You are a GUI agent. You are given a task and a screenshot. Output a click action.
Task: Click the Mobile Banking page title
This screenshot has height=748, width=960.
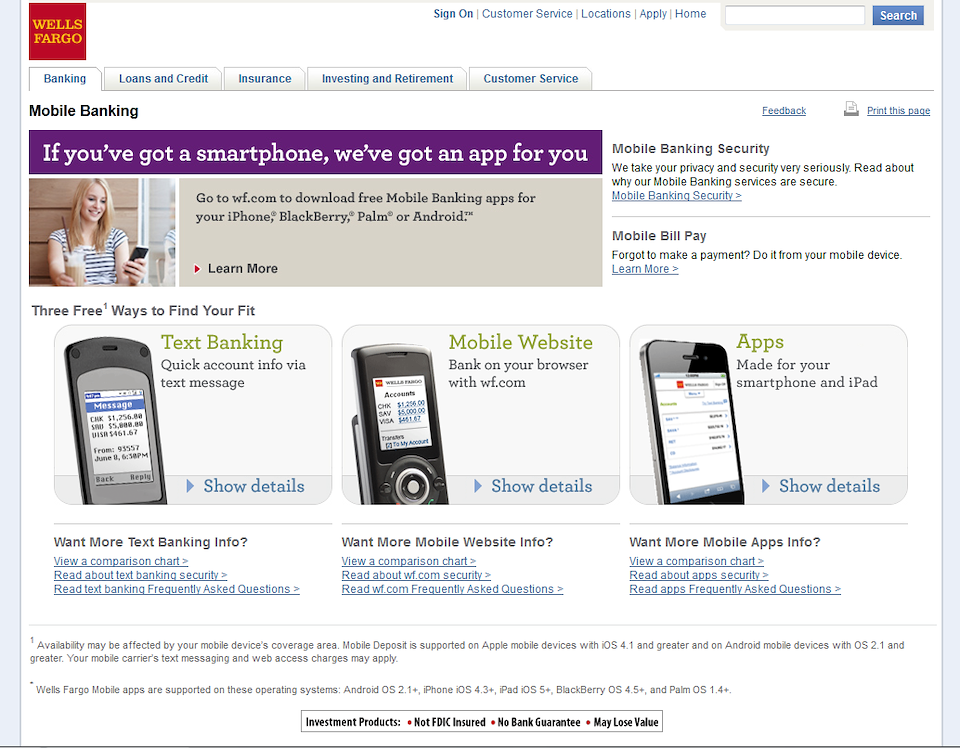(84, 111)
